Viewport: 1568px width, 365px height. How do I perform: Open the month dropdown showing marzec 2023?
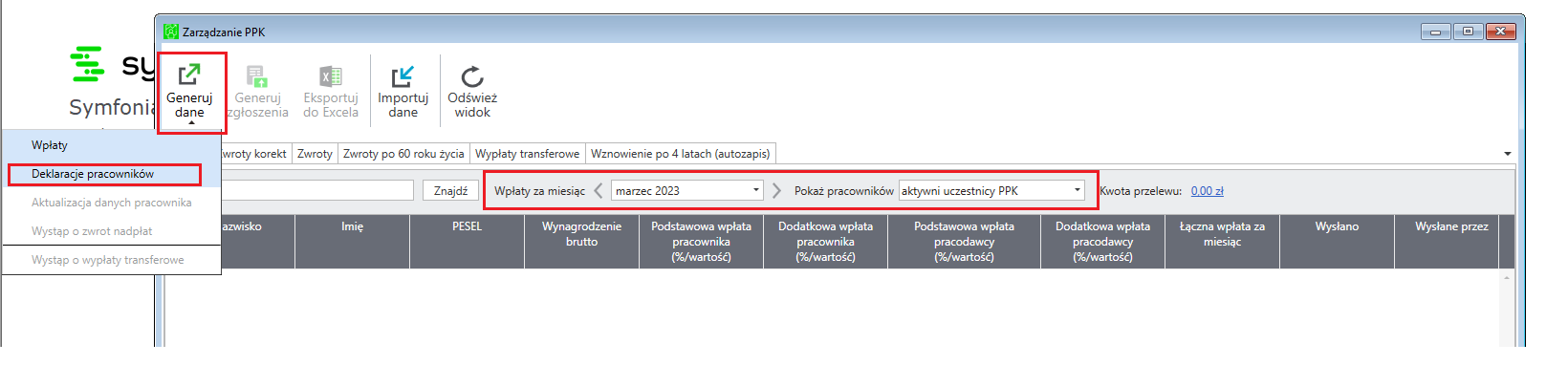coord(687,191)
